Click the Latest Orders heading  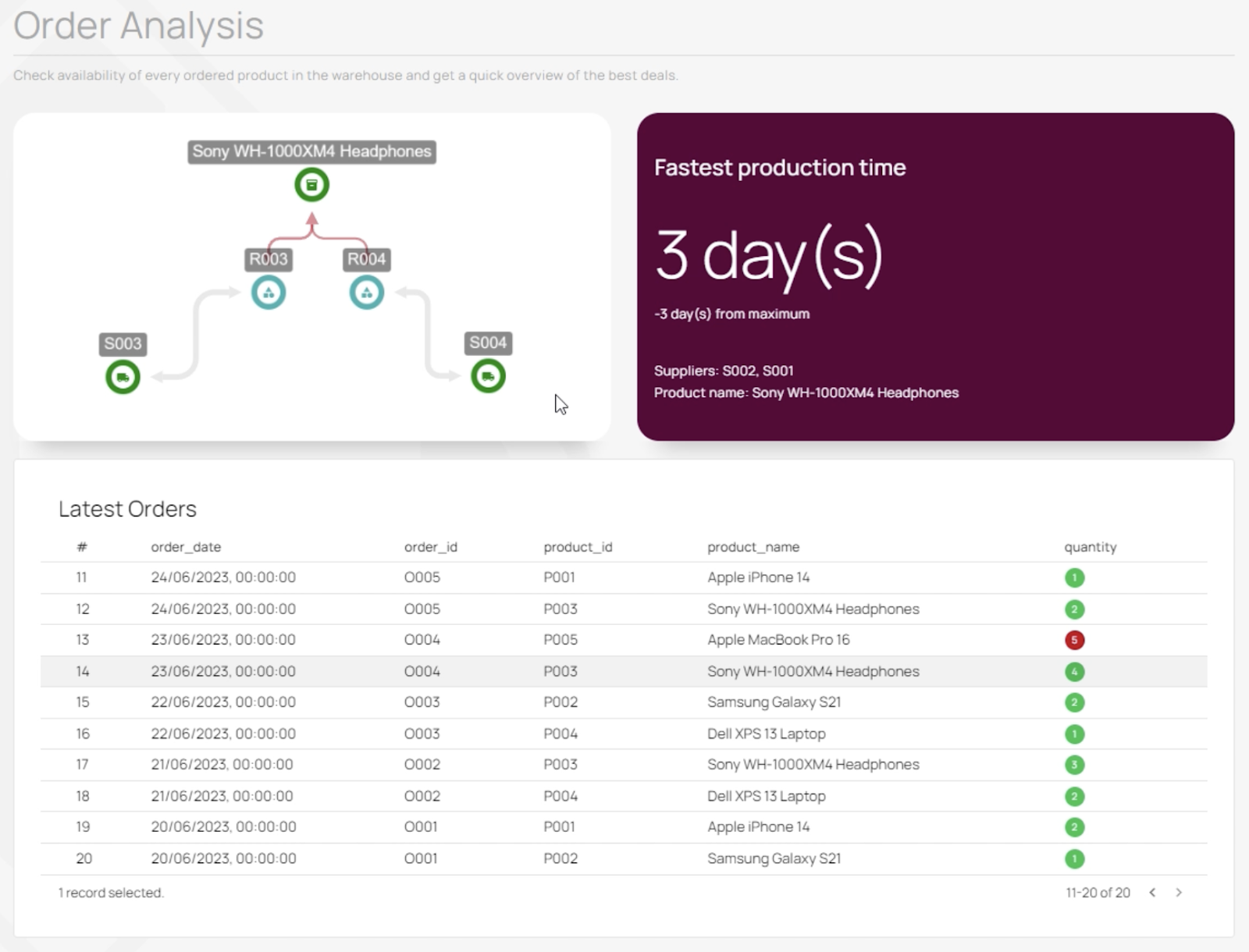[127, 509]
